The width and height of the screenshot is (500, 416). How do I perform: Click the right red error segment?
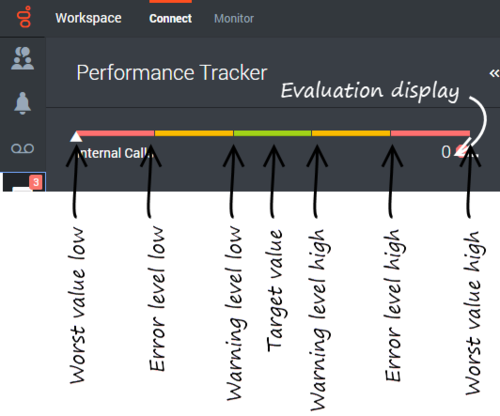click(430, 133)
